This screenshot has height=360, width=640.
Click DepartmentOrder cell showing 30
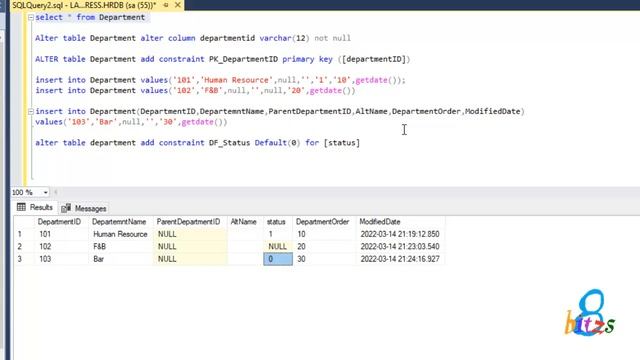pos(324,259)
